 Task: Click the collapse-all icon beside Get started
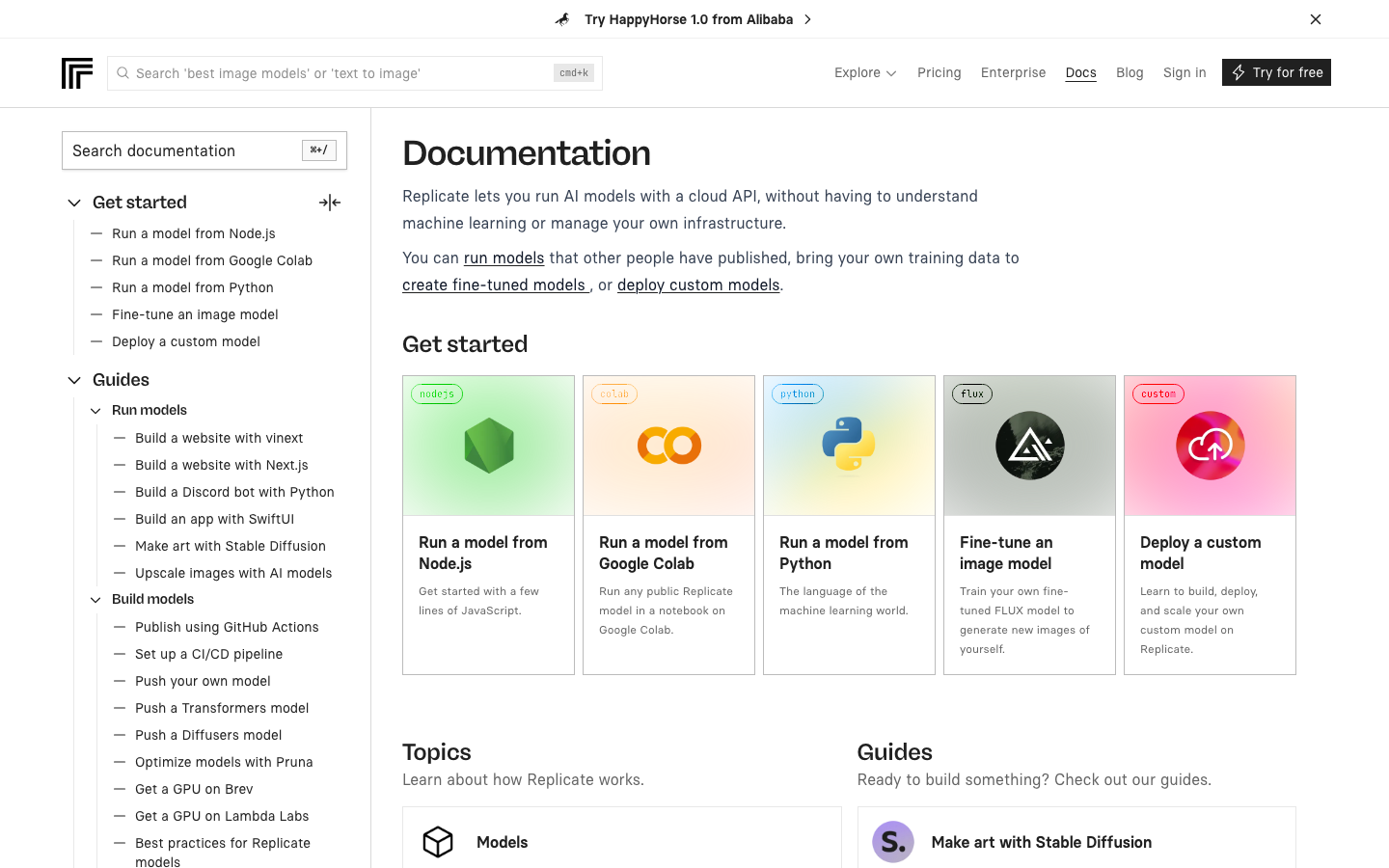click(x=330, y=203)
